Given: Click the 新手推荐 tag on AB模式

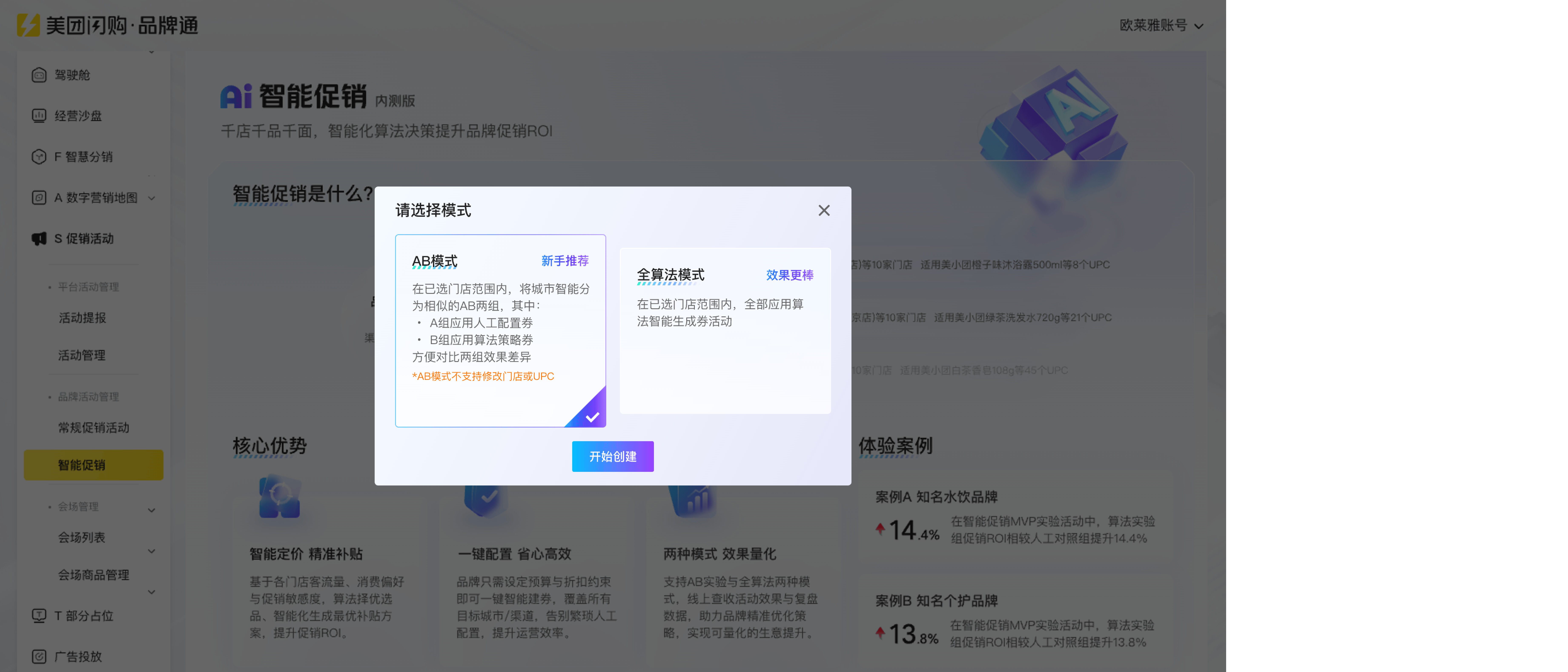Looking at the screenshot, I should (565, 261).
